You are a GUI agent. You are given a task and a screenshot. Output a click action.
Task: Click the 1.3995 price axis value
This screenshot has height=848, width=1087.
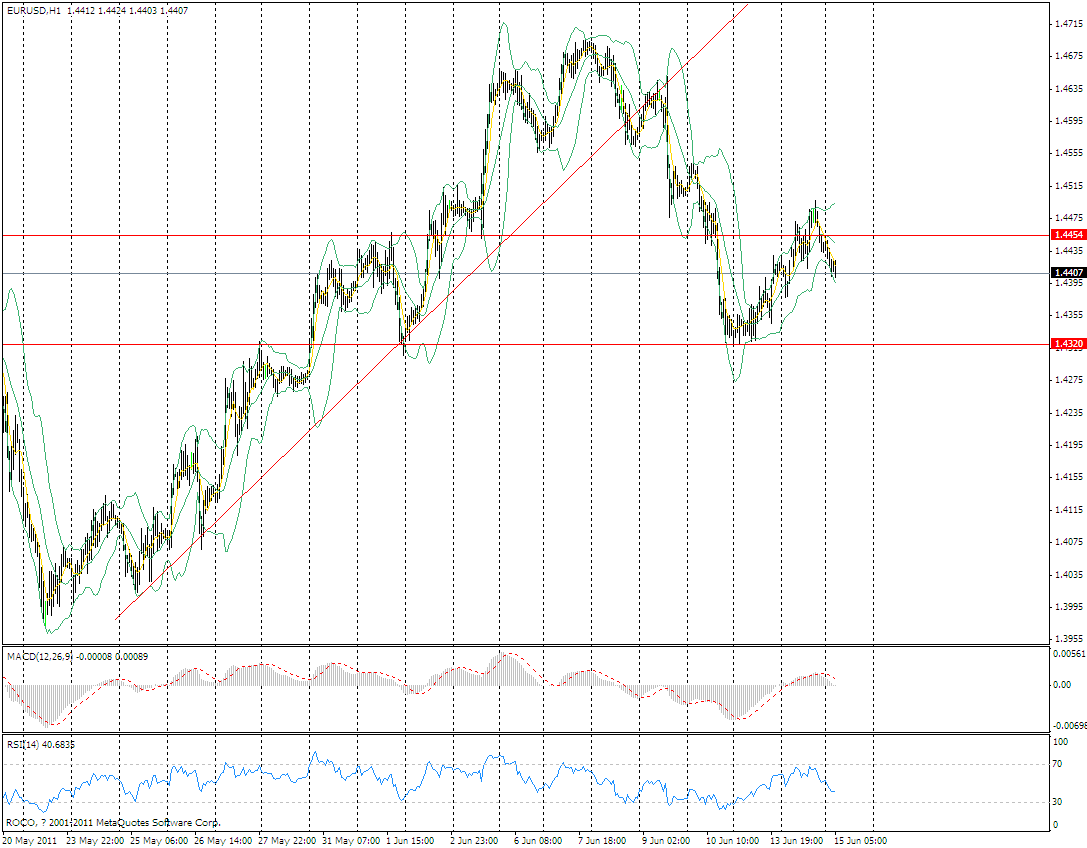pyautogui.click(x=1068, y=607)
